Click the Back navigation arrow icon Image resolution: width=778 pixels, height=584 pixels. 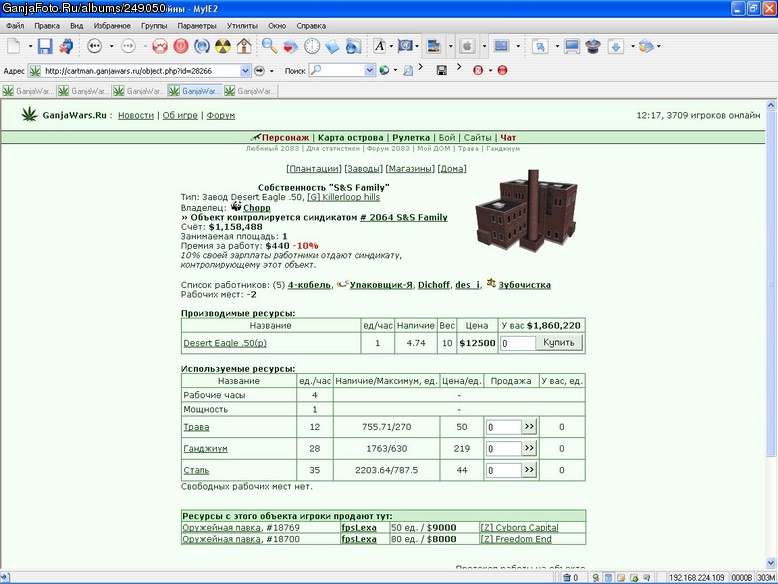(x=94, y=46)
